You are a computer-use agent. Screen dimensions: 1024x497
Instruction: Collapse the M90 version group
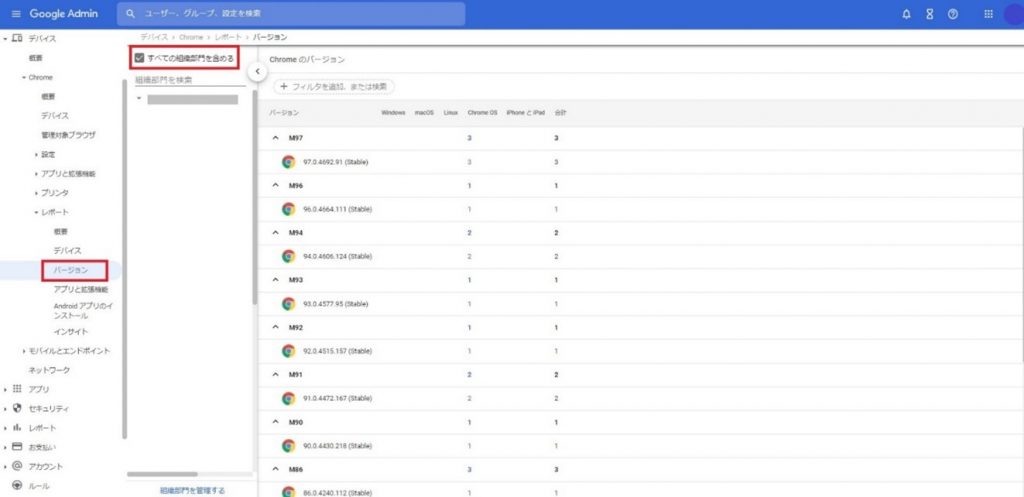coord(276,422)
